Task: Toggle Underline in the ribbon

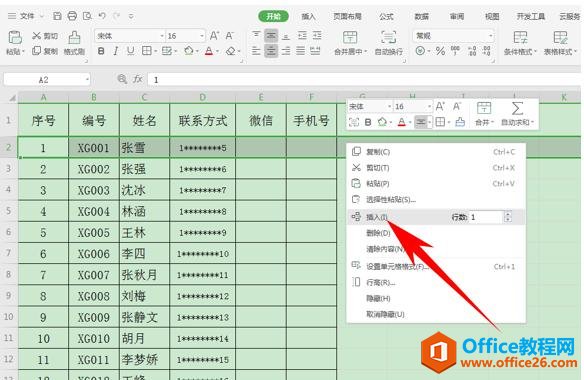Action: pos(130,51)
